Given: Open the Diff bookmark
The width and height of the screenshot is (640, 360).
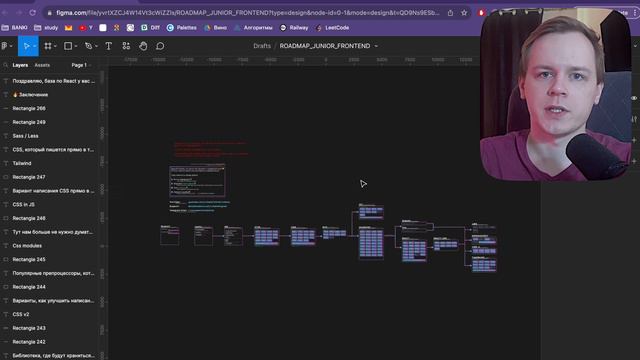Looking at the screenshot, I should [x=150, y=28].
